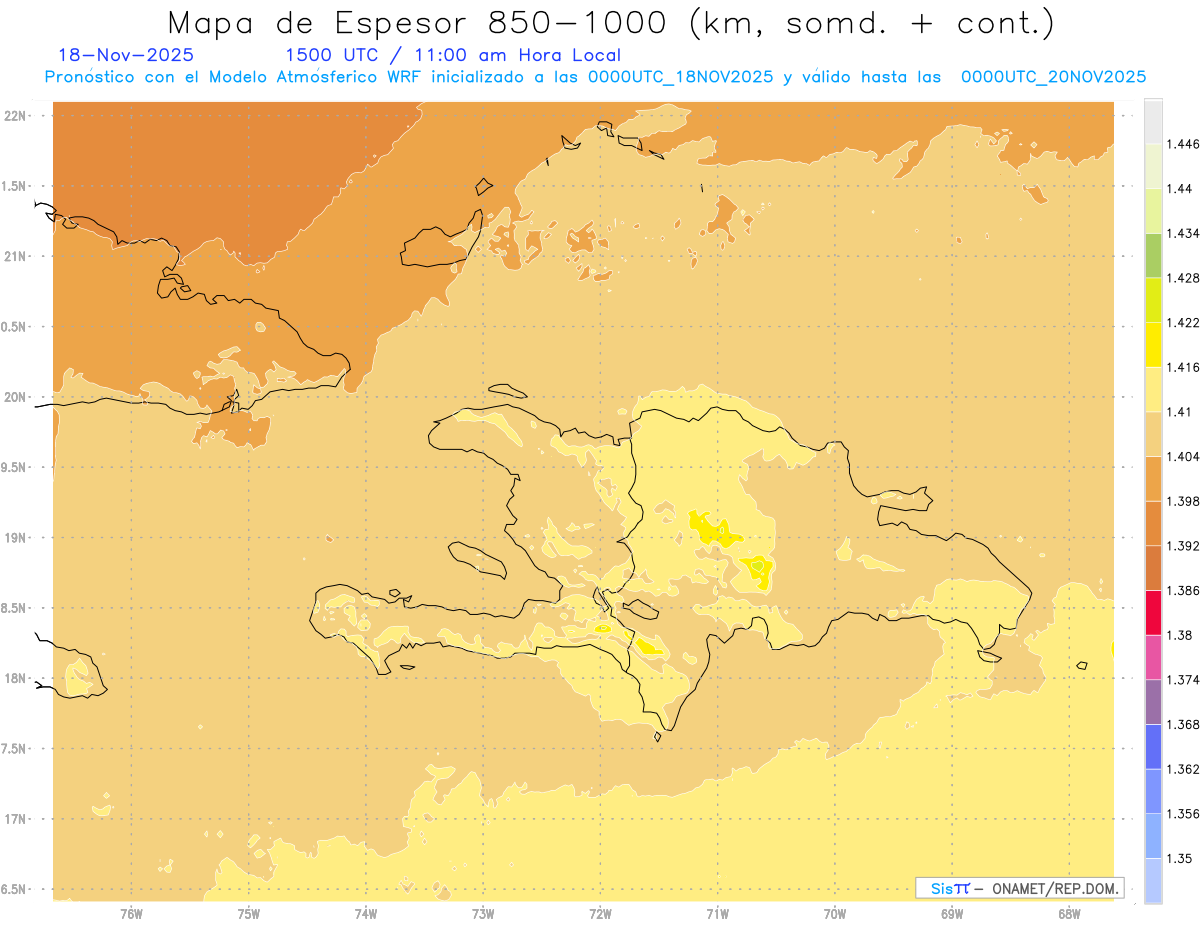Click the legend value '1.428'
Screen dimensions: 1200x927
coord(1183,278)
